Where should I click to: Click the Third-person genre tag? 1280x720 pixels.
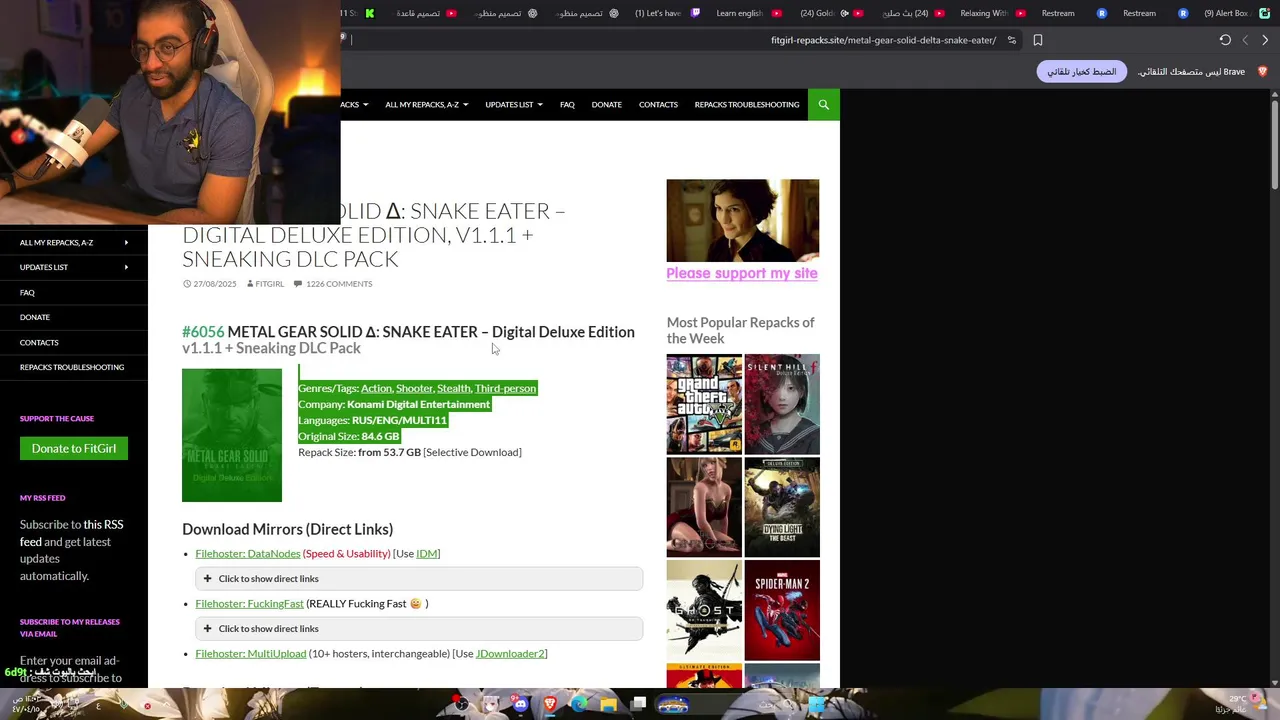click(x=505, y=388)
